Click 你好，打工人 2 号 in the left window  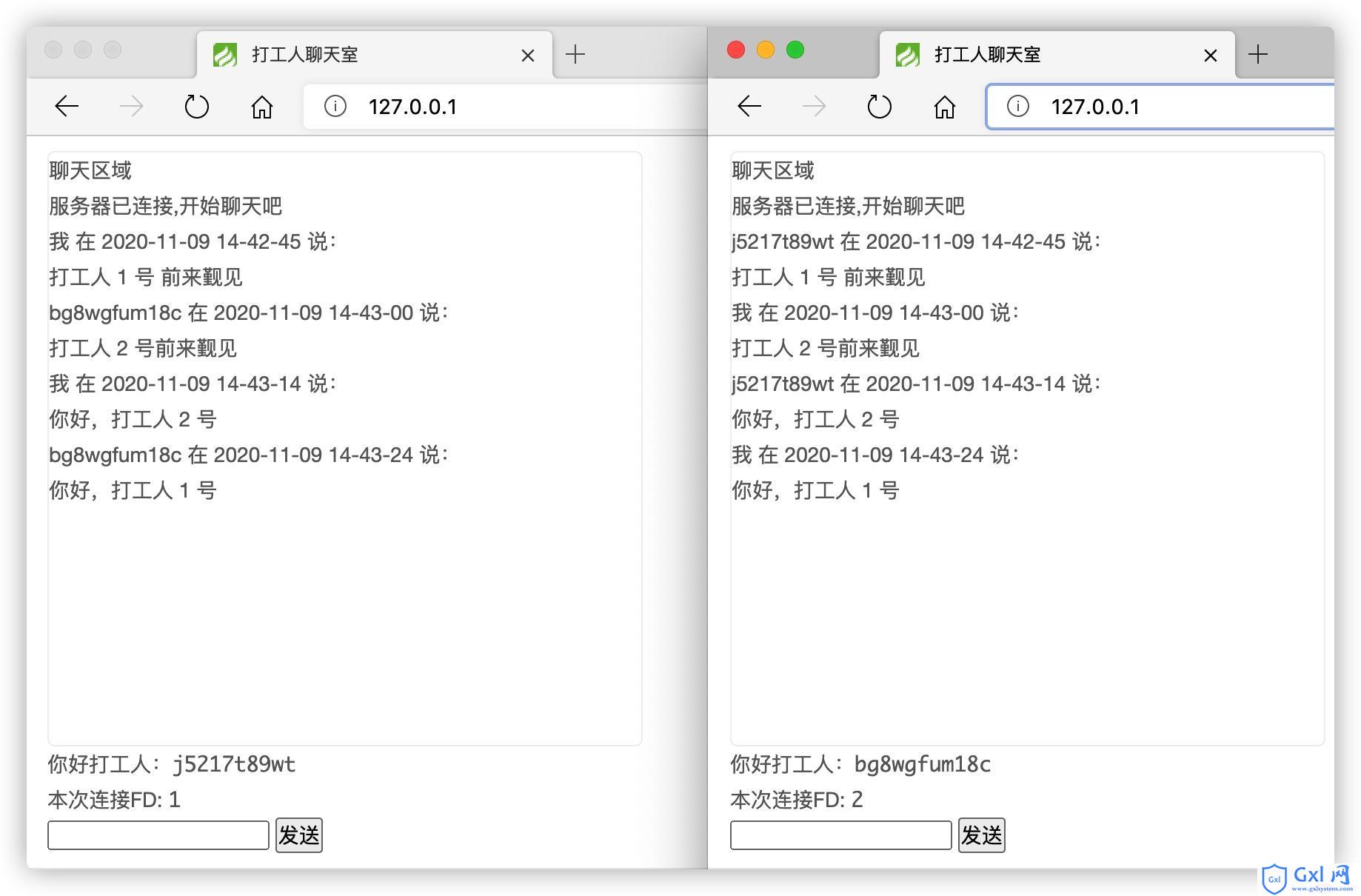pos(133,420)
